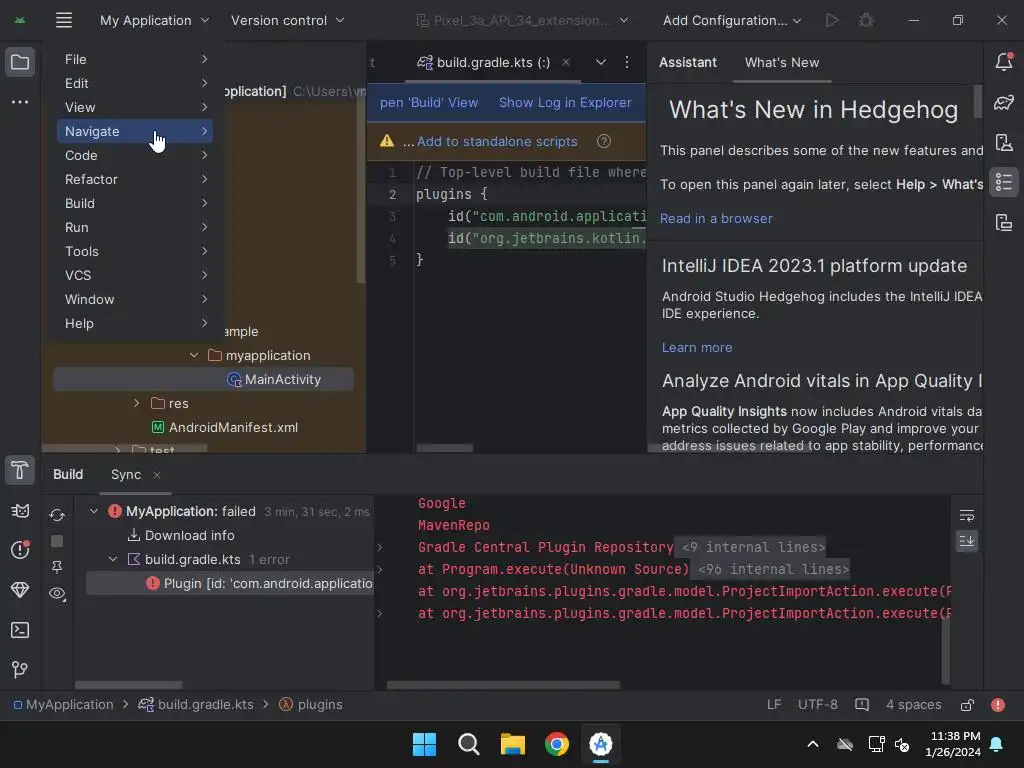1024x768 pixels.
Task: Open the Build tool window hammer icon
Action: click(20, 470)
